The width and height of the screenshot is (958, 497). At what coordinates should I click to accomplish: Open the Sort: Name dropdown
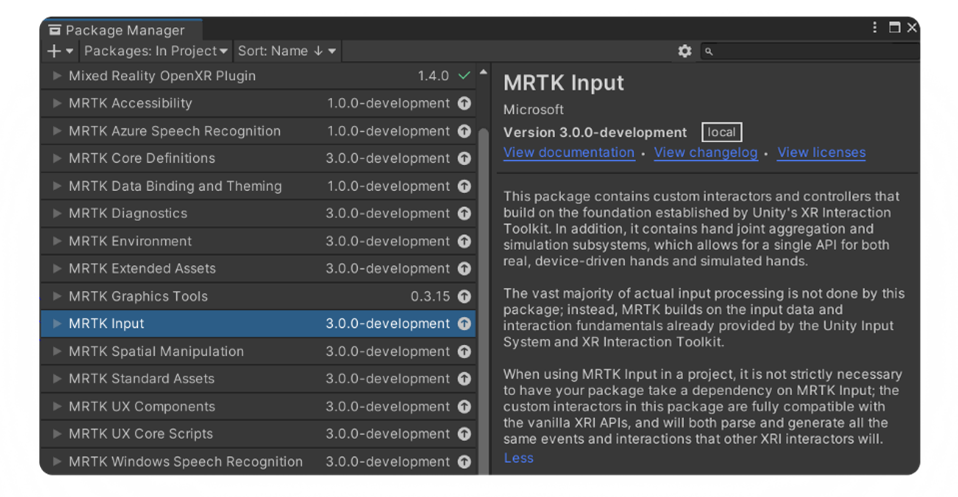pos(287,51)
